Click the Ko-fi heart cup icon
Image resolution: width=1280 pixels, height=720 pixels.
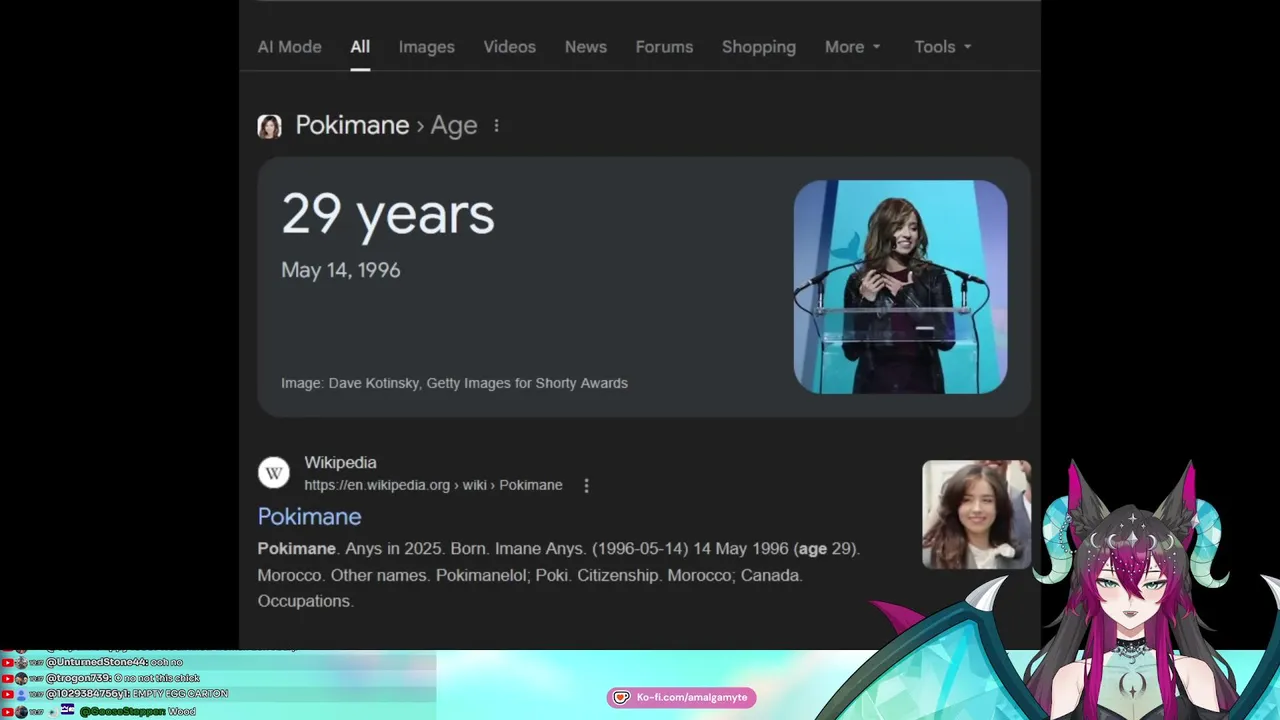[x=621, y=697]
